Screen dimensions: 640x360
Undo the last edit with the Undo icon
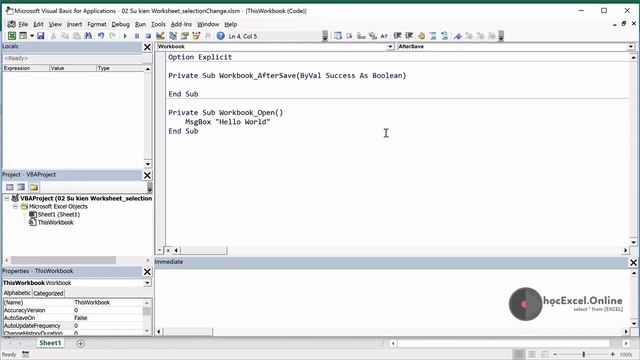point(101,36)
